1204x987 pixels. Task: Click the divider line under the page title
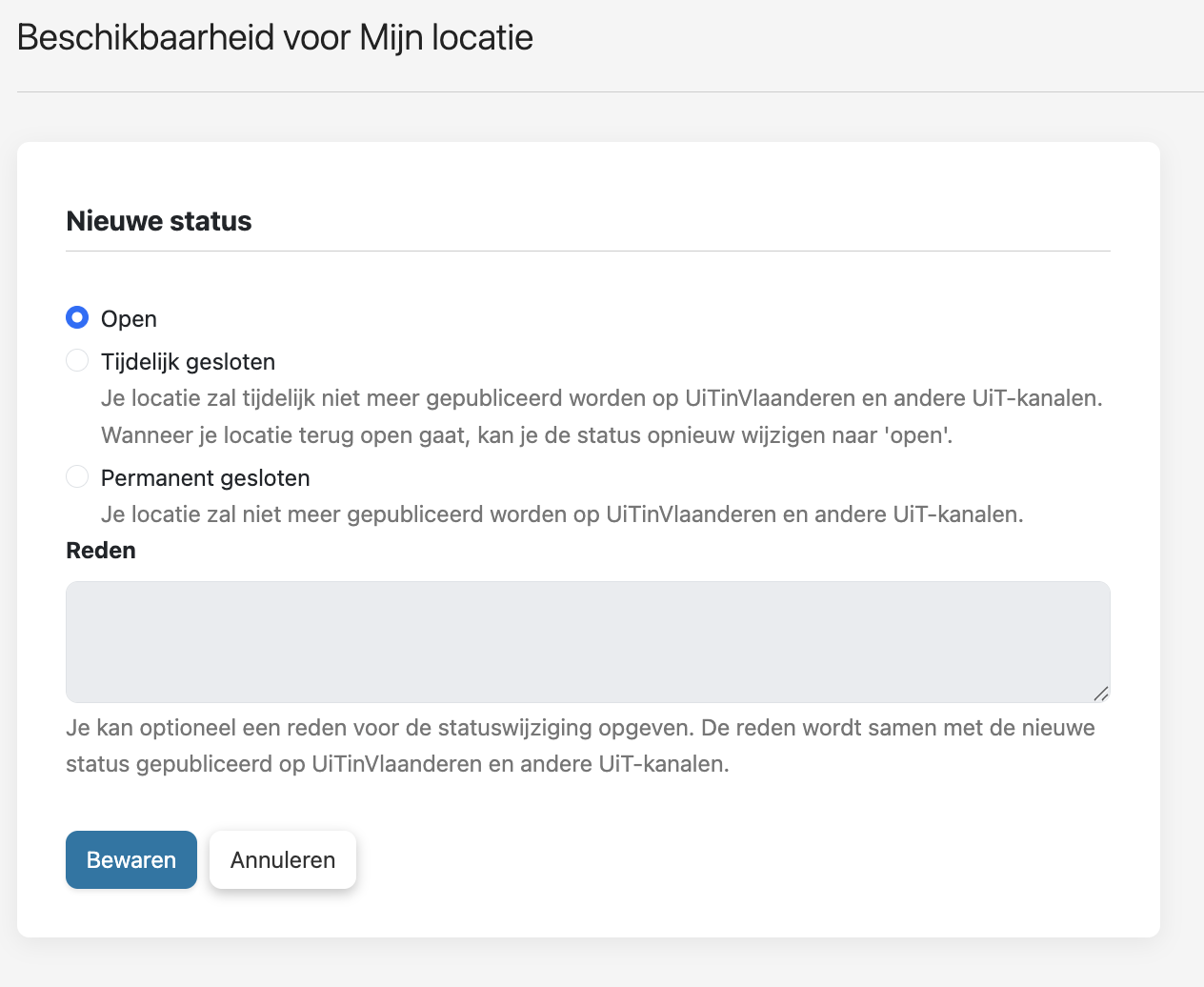tap(611, 92)
